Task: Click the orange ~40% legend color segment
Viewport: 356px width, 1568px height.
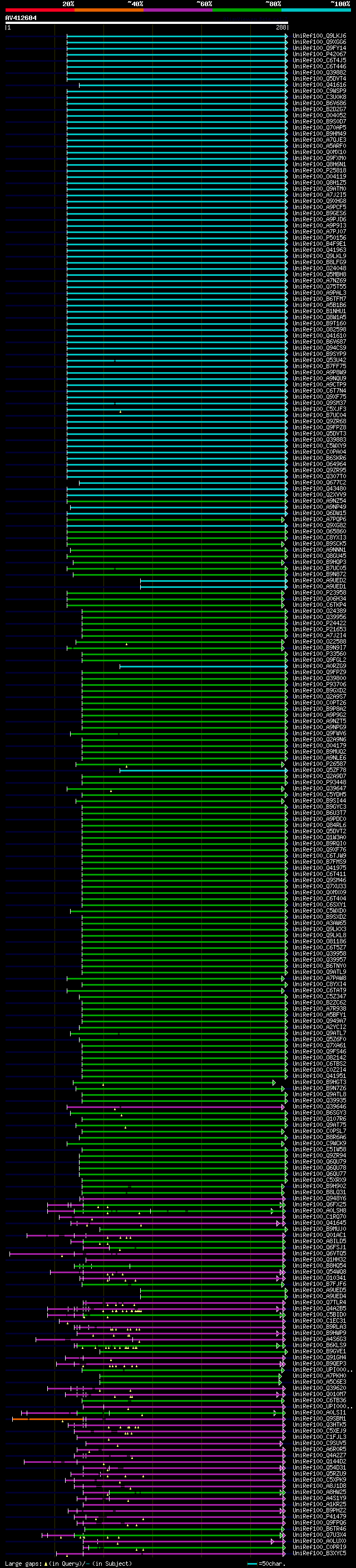Action: click(x=109, y=11)
